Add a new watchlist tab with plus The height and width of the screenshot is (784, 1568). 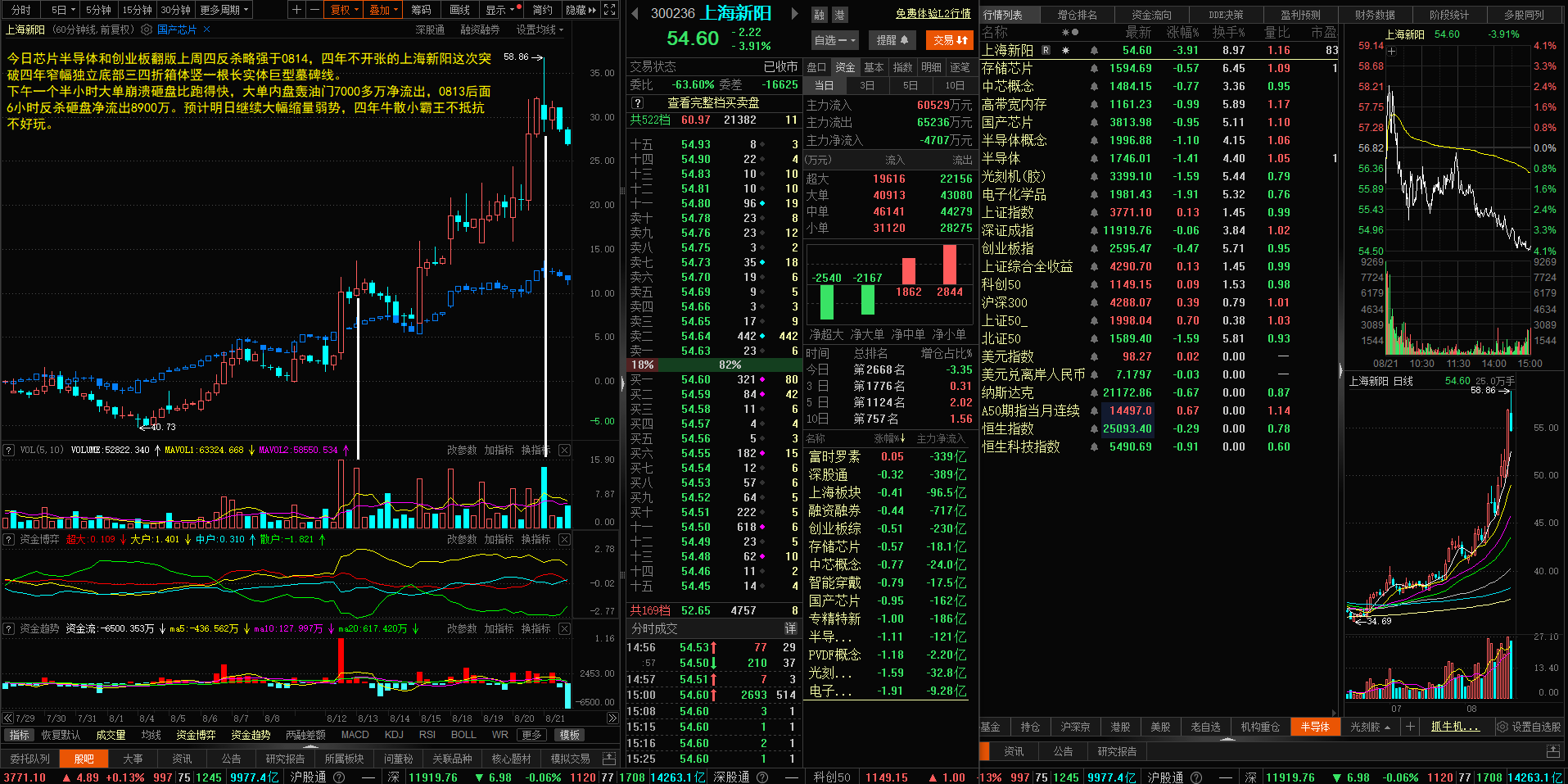(1410, 727)
